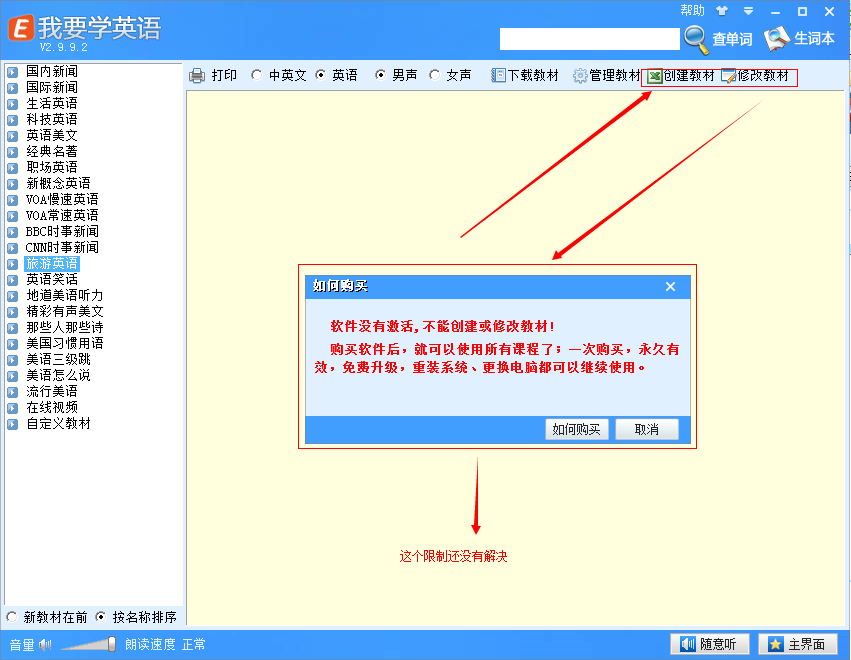Click the manage textbook gear icon

pyautogui.click(x=580, y=75)
